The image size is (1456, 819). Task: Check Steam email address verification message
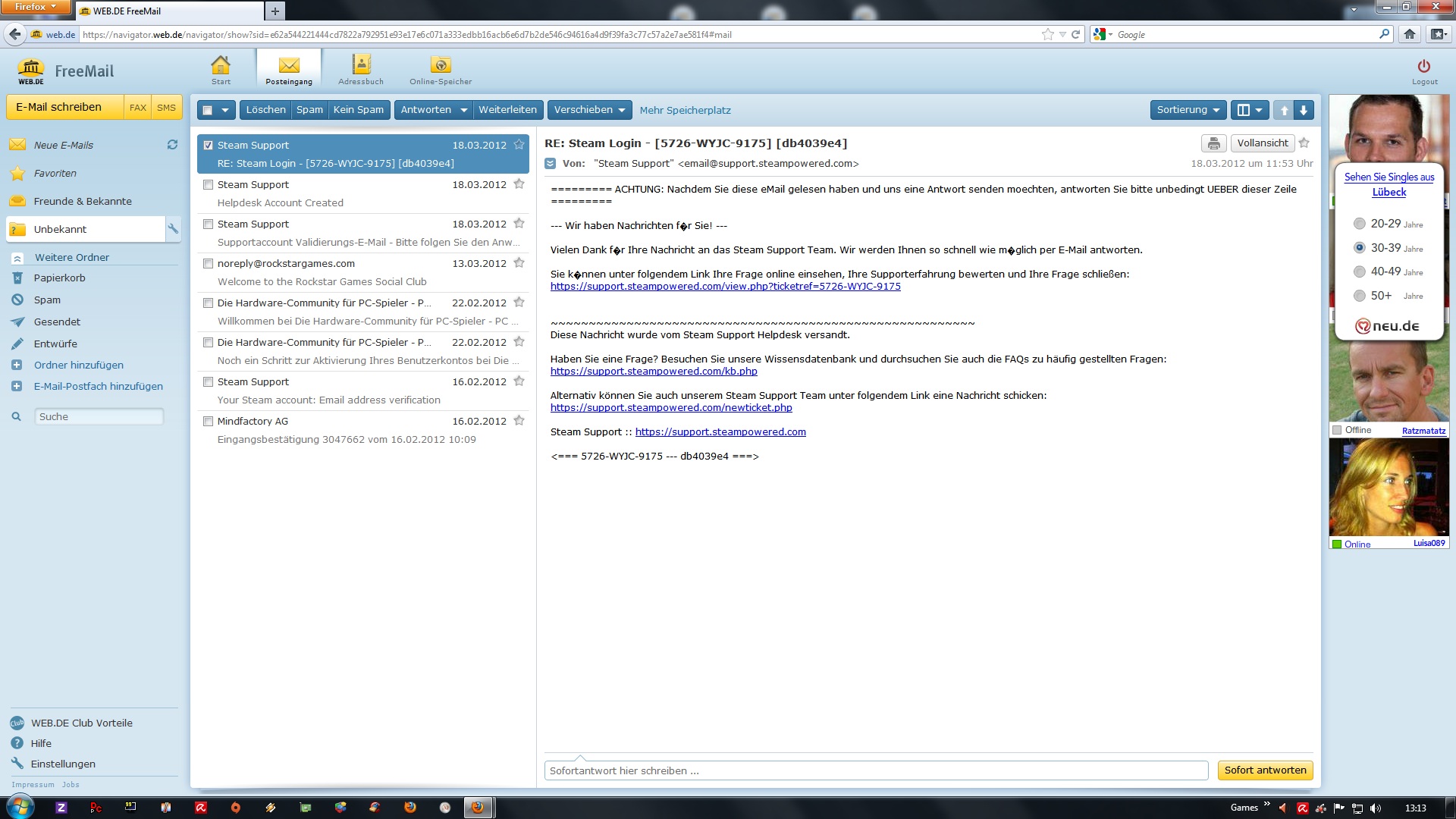point(208,381)
